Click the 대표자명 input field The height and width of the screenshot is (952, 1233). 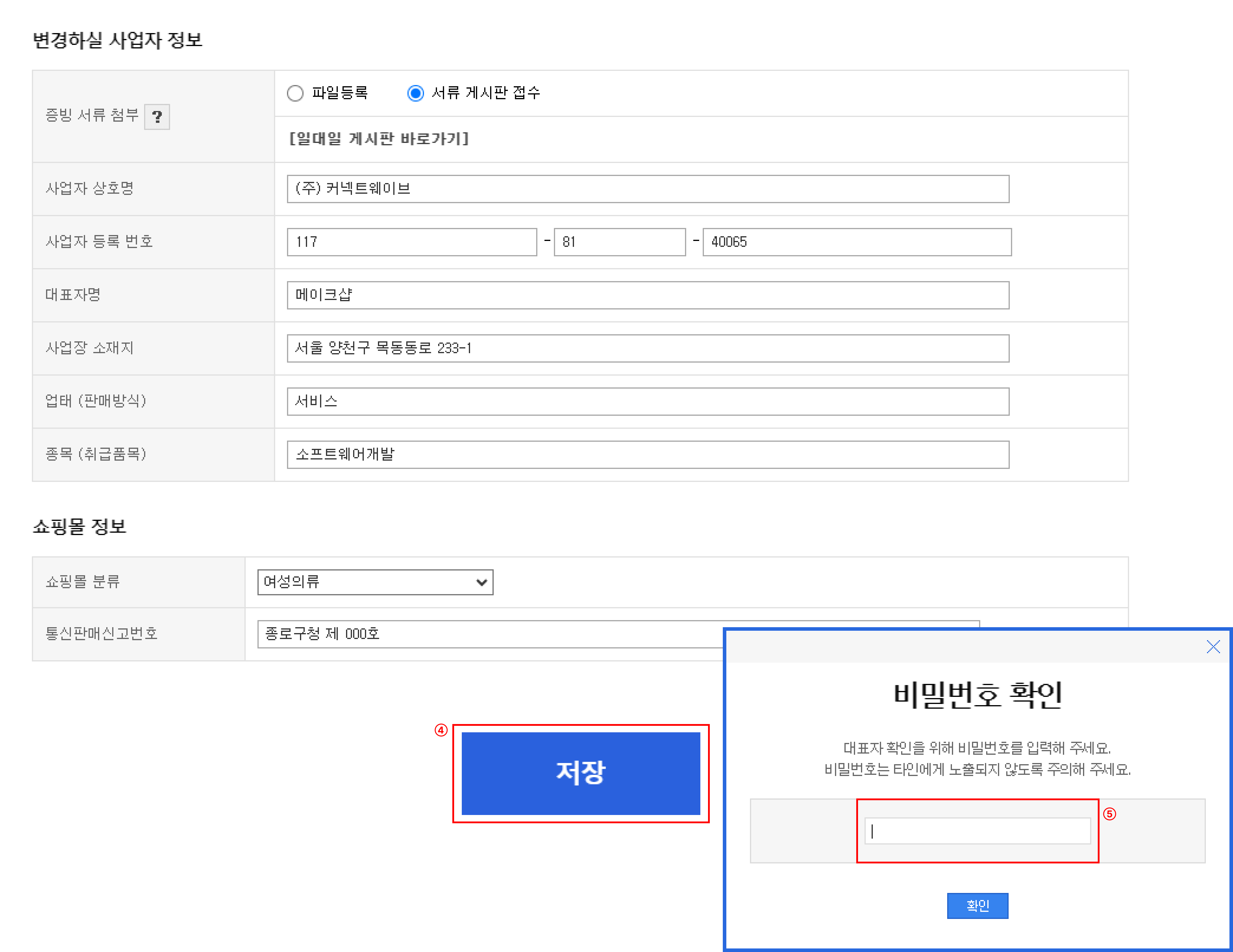pyautogui.click(x=648, y=295)
